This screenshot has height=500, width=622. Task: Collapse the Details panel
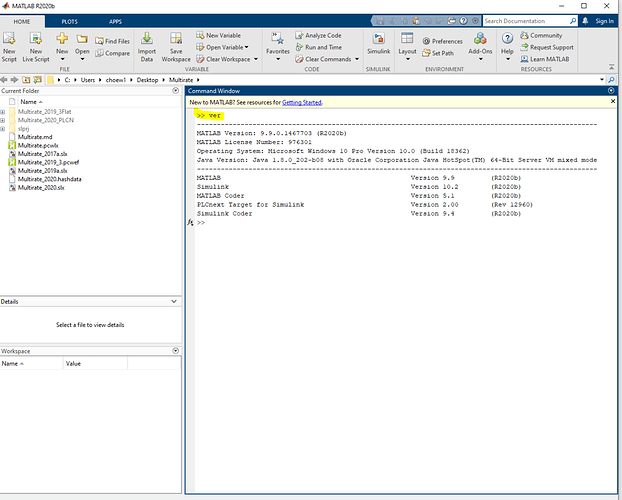pyautogui.click(x=174, y=302)
